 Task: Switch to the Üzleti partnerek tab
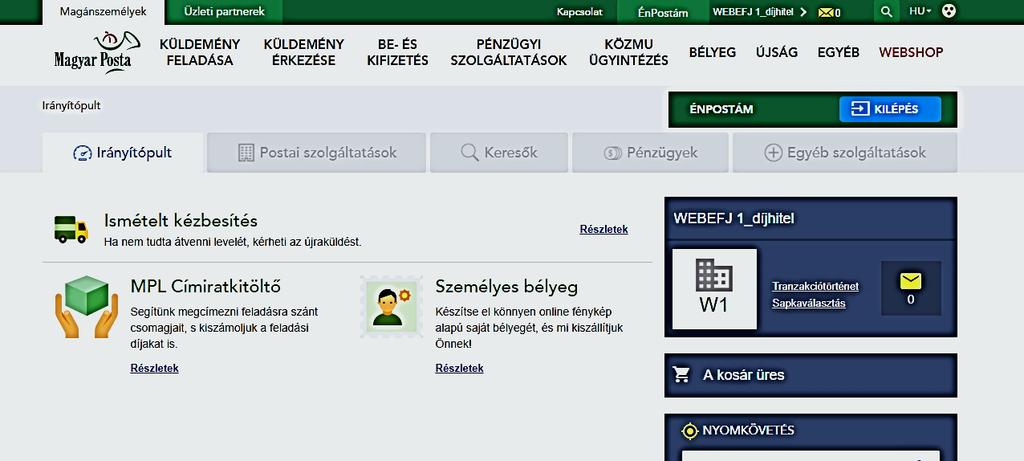point(224,12)
